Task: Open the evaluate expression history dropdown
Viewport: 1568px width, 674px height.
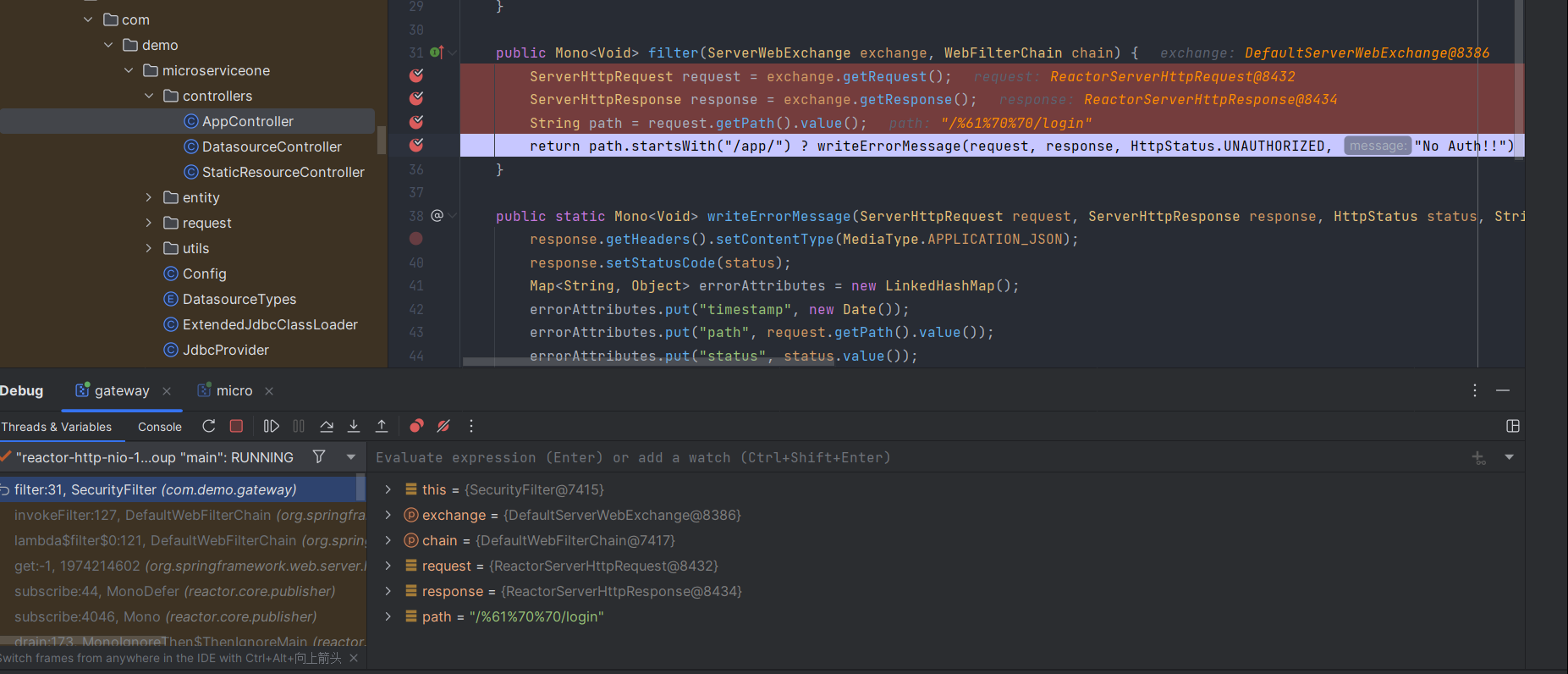Action: (1509, 457)
